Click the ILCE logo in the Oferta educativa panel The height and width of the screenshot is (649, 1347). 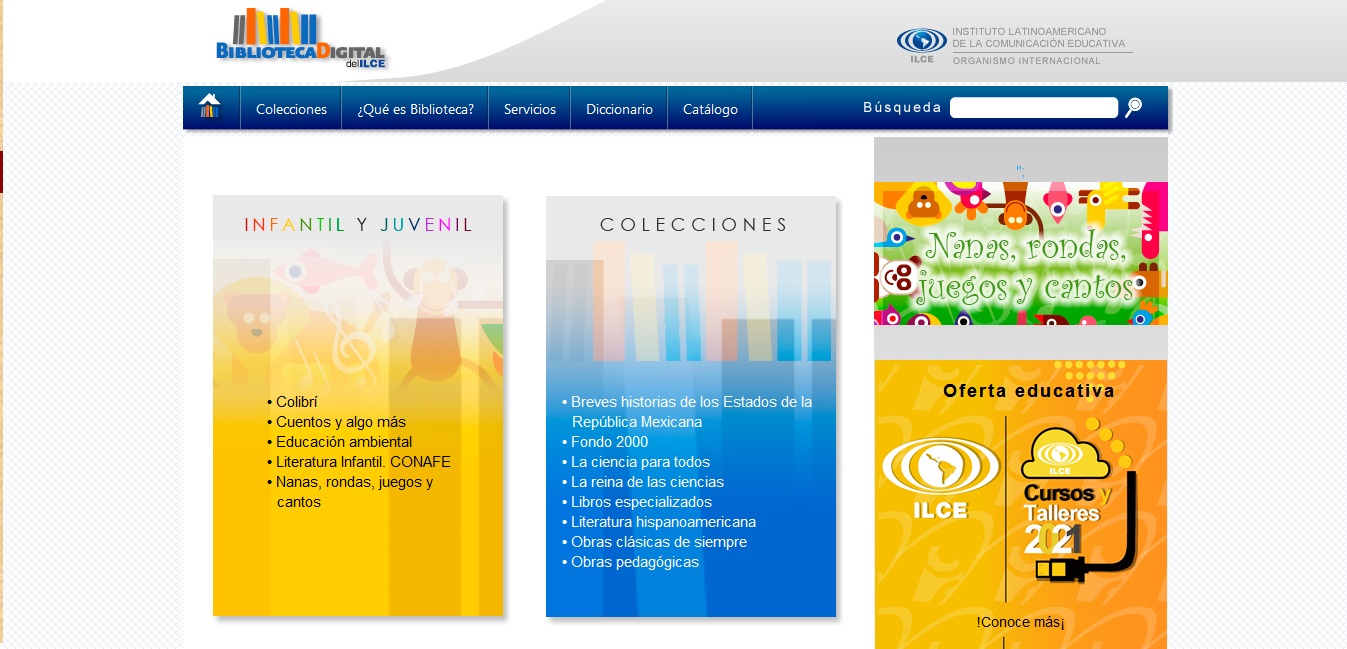941,476
